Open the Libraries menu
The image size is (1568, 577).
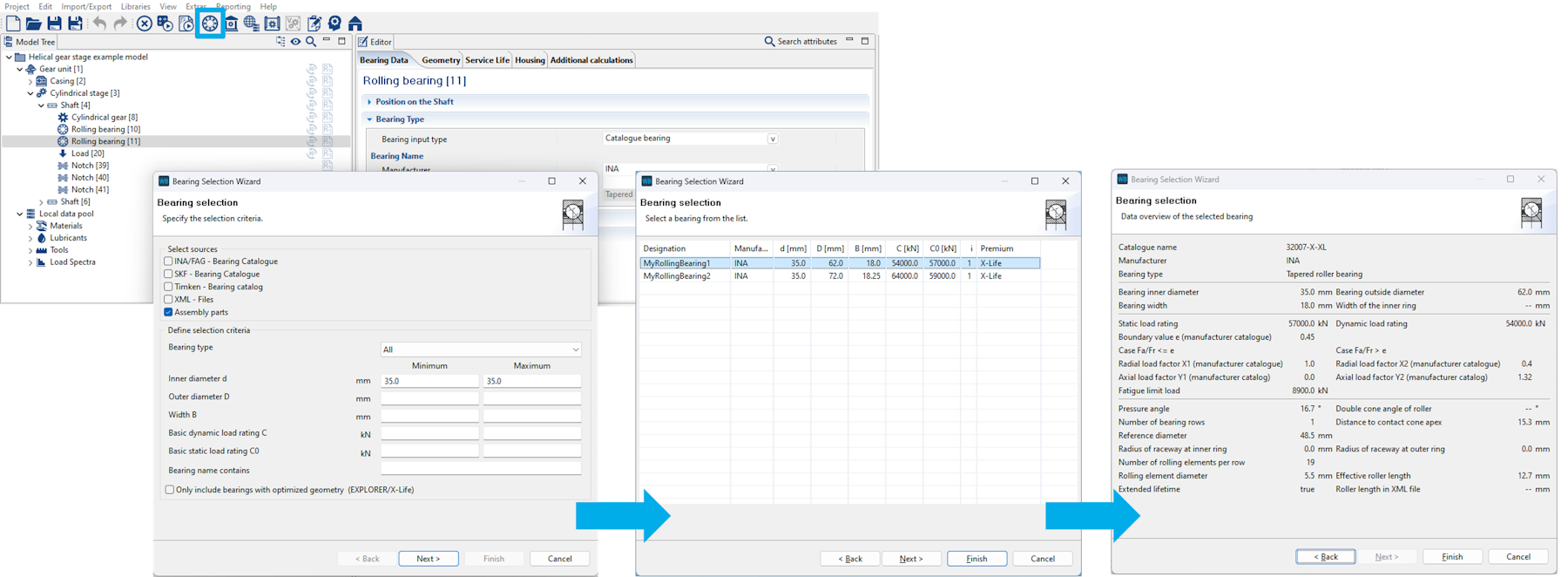135,6
